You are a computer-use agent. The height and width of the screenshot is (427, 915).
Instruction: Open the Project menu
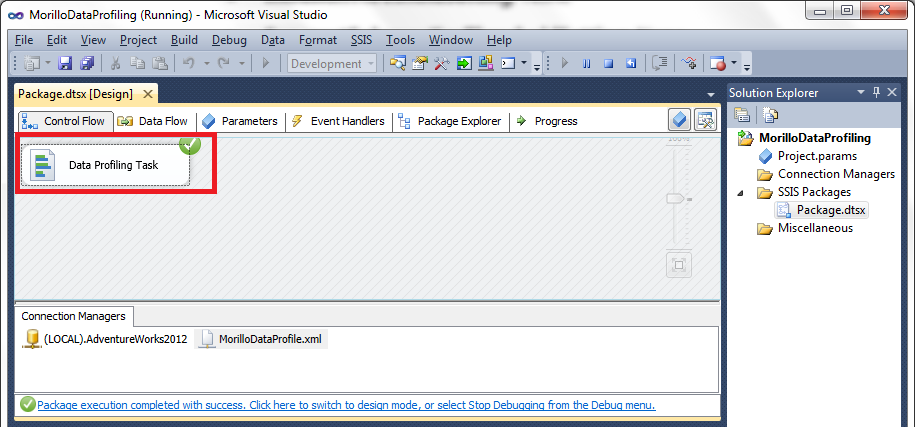coord(138,40)
